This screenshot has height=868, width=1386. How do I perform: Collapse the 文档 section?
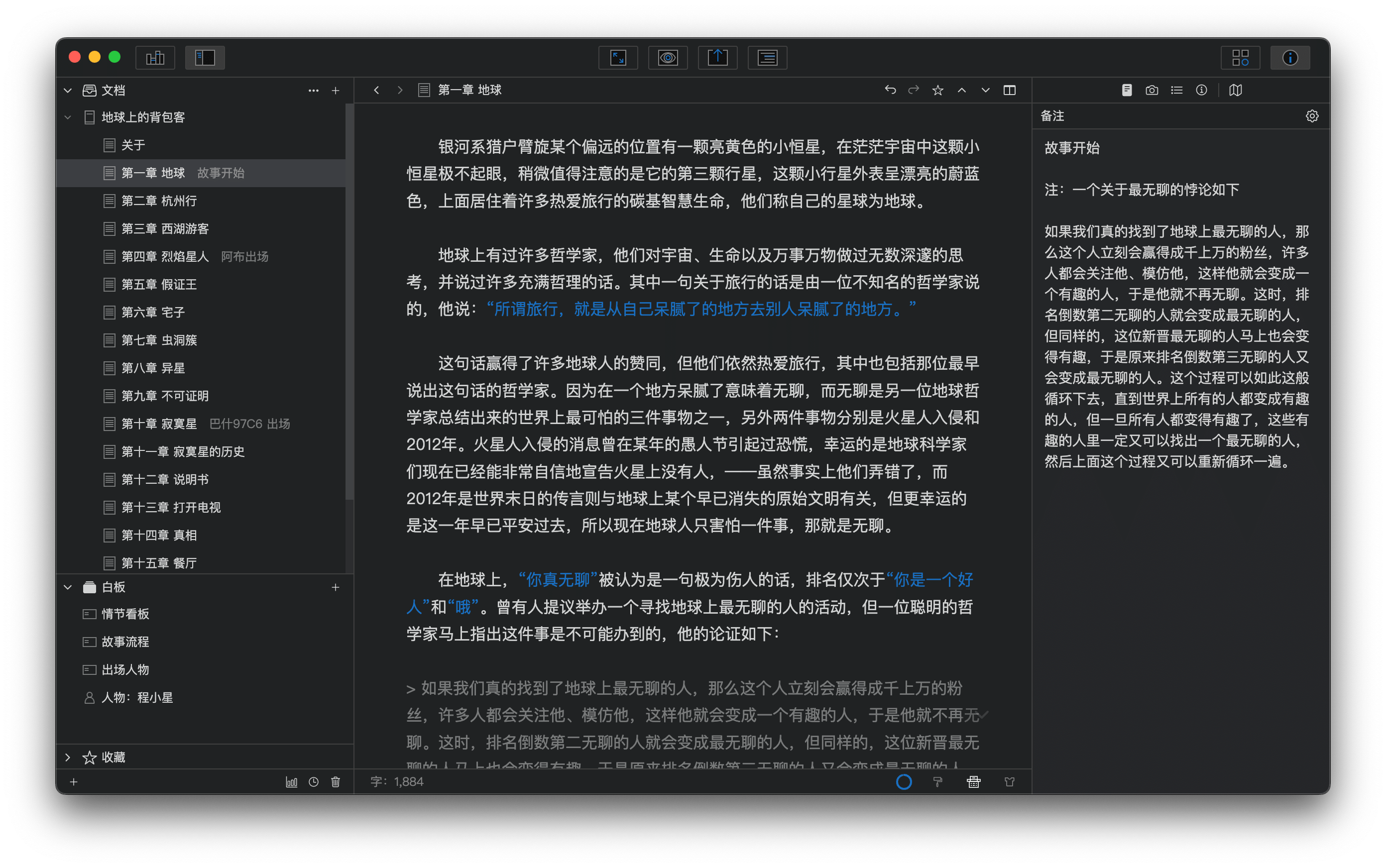pyautogui.click(x=68, y=90)
